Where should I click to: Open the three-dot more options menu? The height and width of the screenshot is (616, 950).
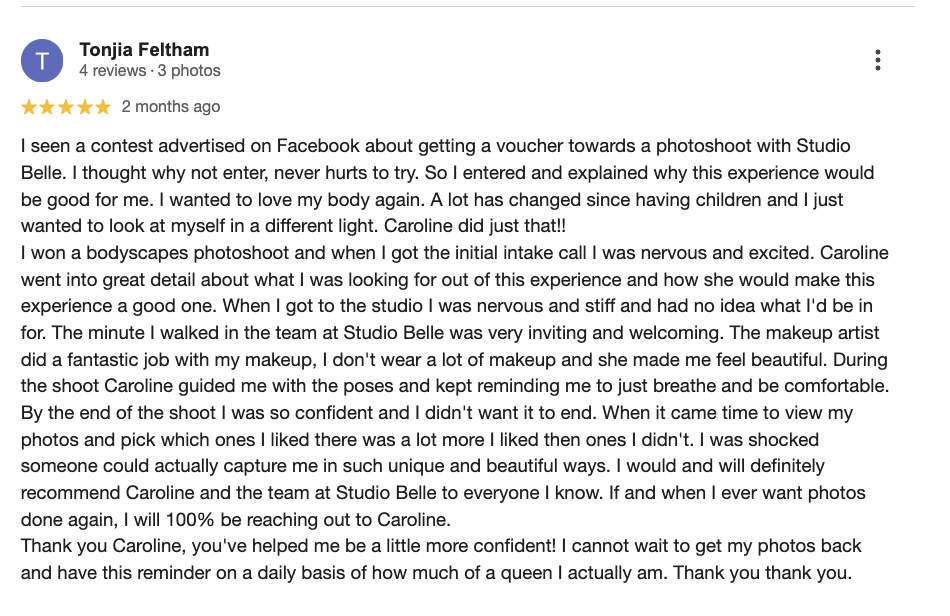[x=877, y=60]
